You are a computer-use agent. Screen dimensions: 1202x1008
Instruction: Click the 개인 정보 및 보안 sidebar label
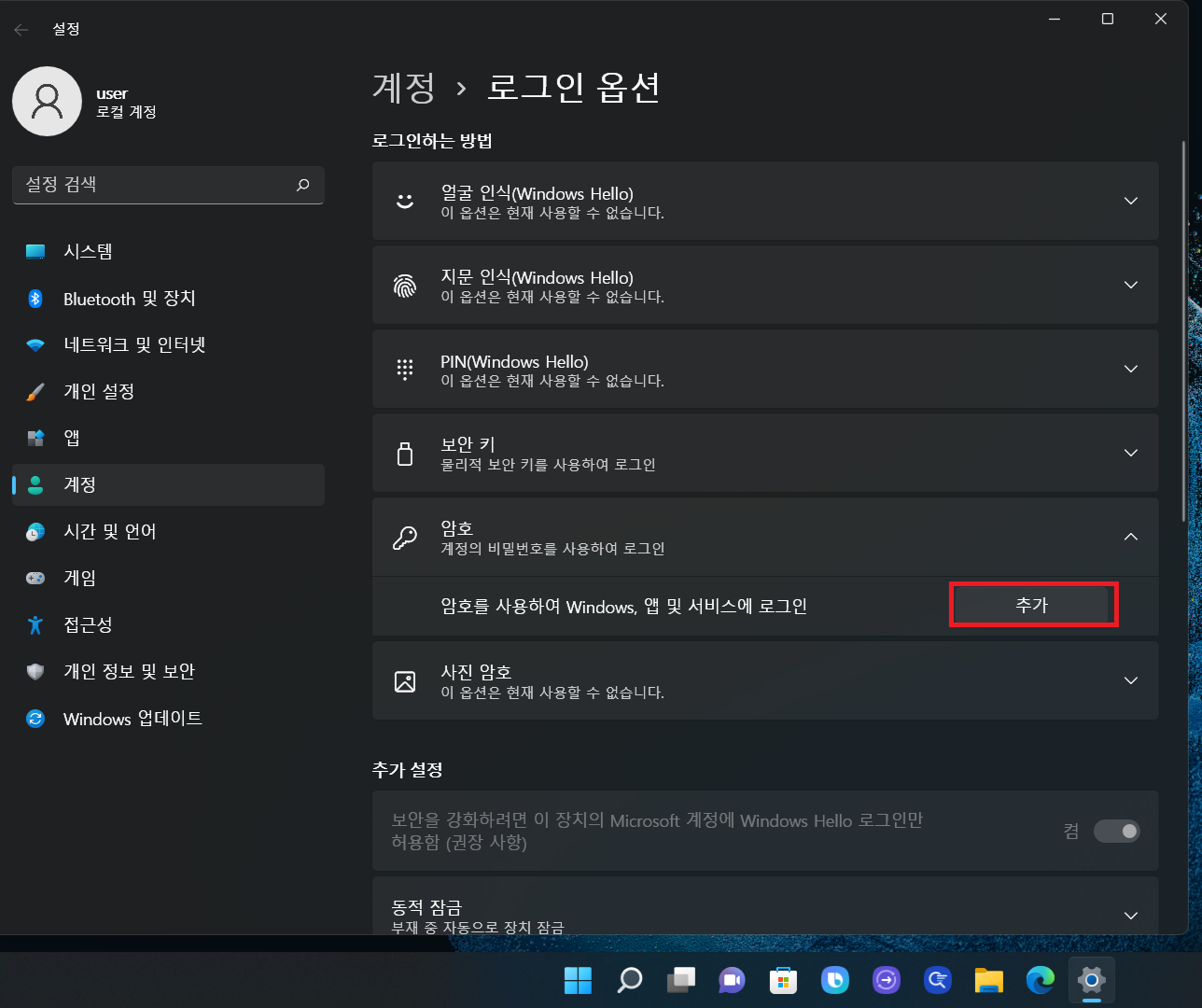point(129,672)
